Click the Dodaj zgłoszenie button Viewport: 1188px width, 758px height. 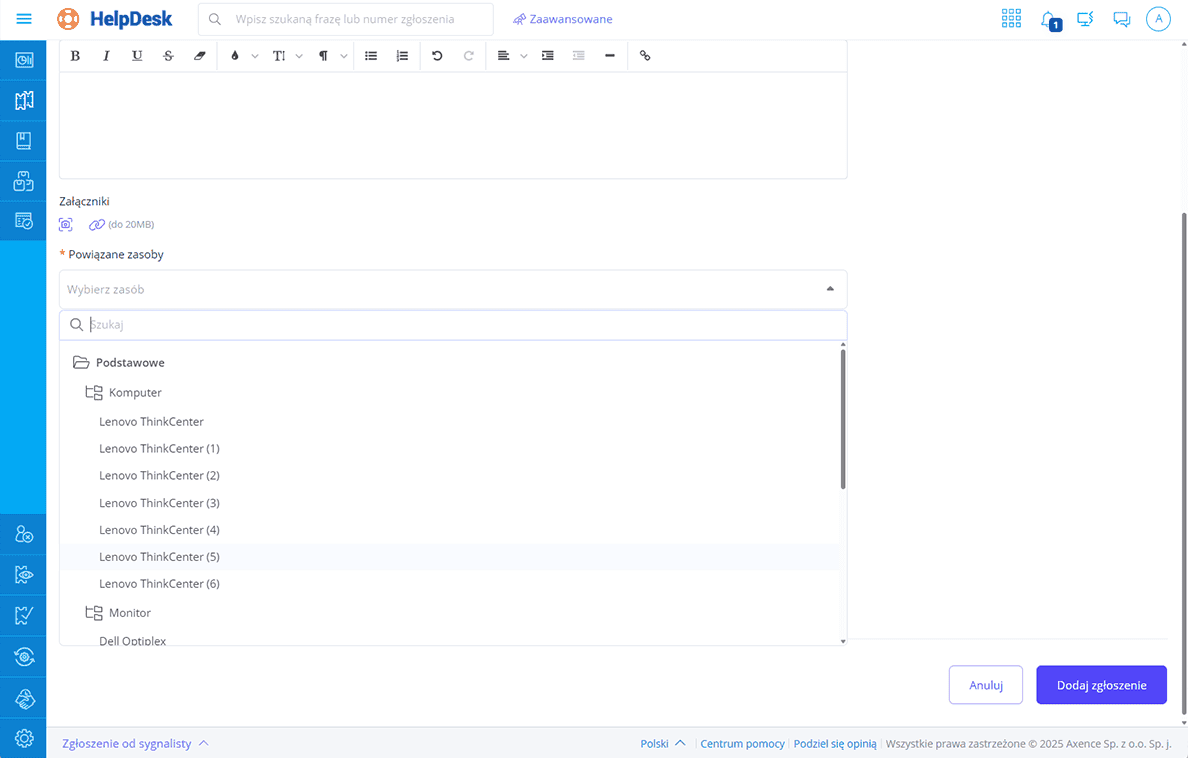pyautogui.click(x=1101, y=685)
